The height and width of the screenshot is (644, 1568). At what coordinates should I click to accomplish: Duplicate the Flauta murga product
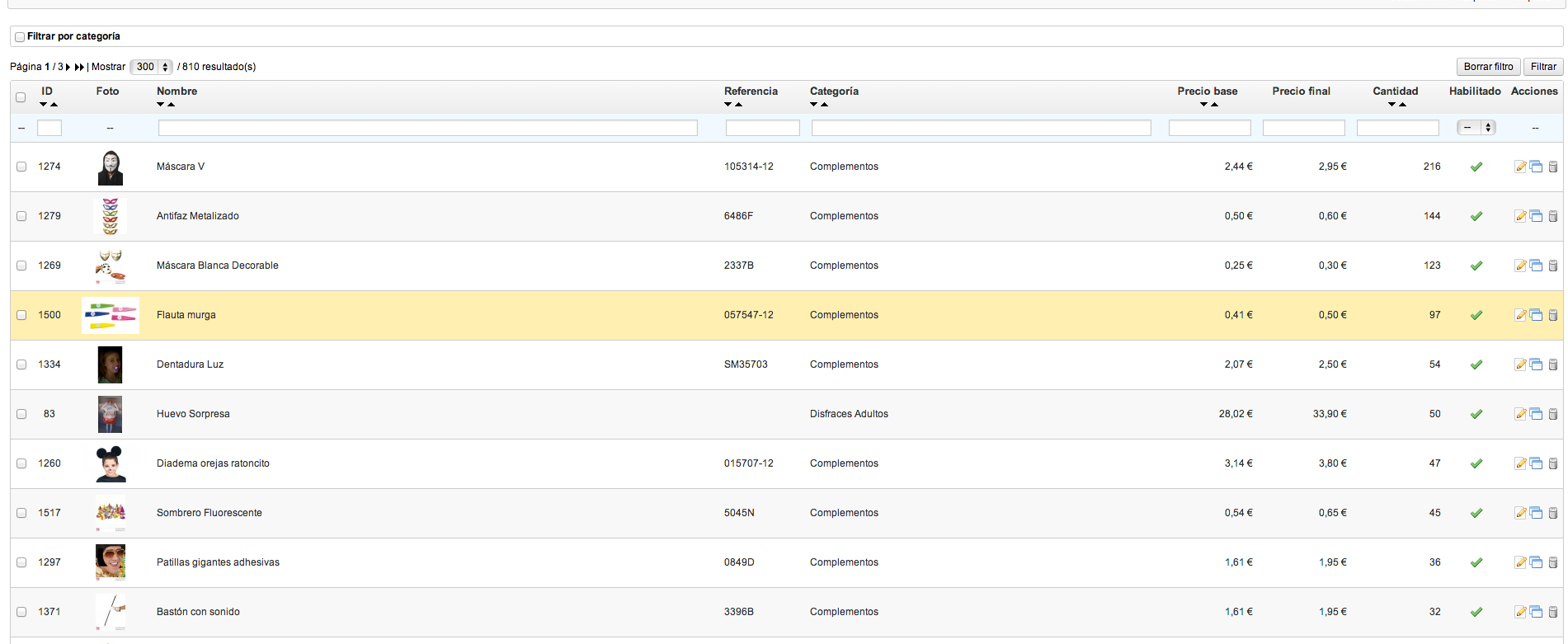point(1536,315)
